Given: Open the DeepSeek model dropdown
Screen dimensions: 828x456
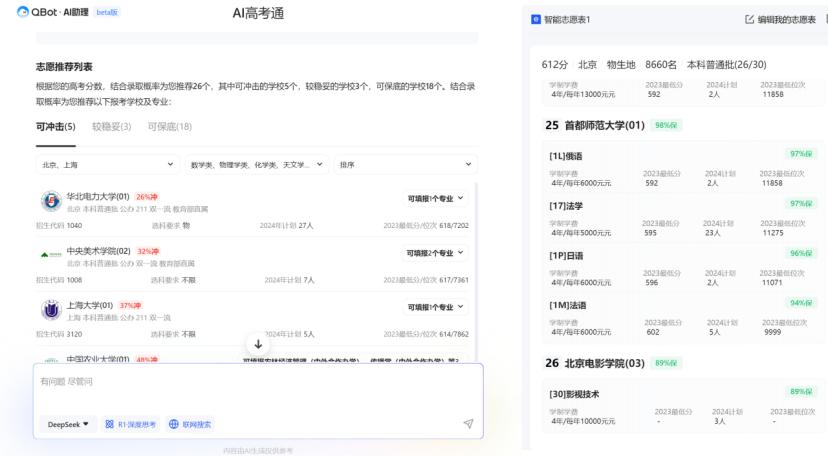Looking at the screenshot, I should [68, 424].
